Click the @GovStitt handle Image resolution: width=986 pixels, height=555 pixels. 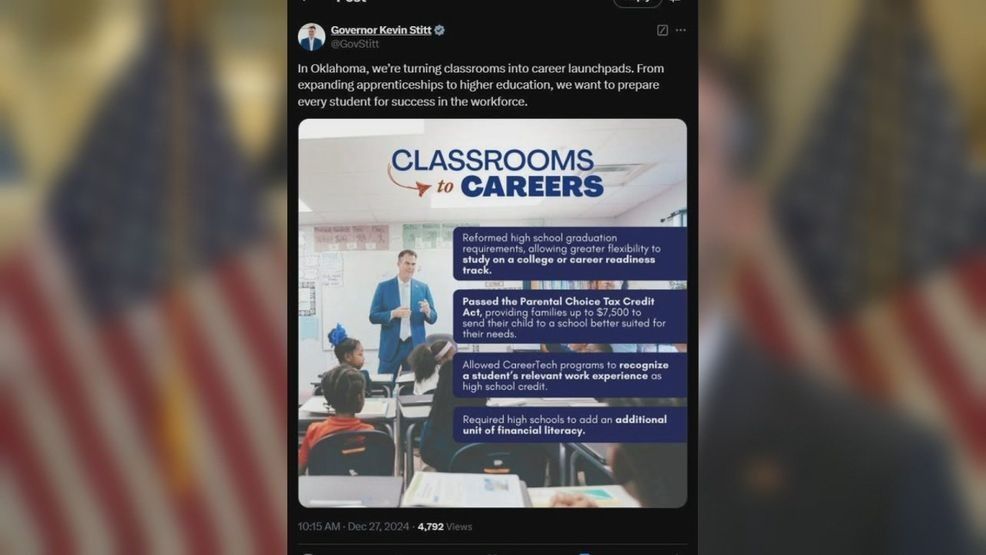point(355,43)
